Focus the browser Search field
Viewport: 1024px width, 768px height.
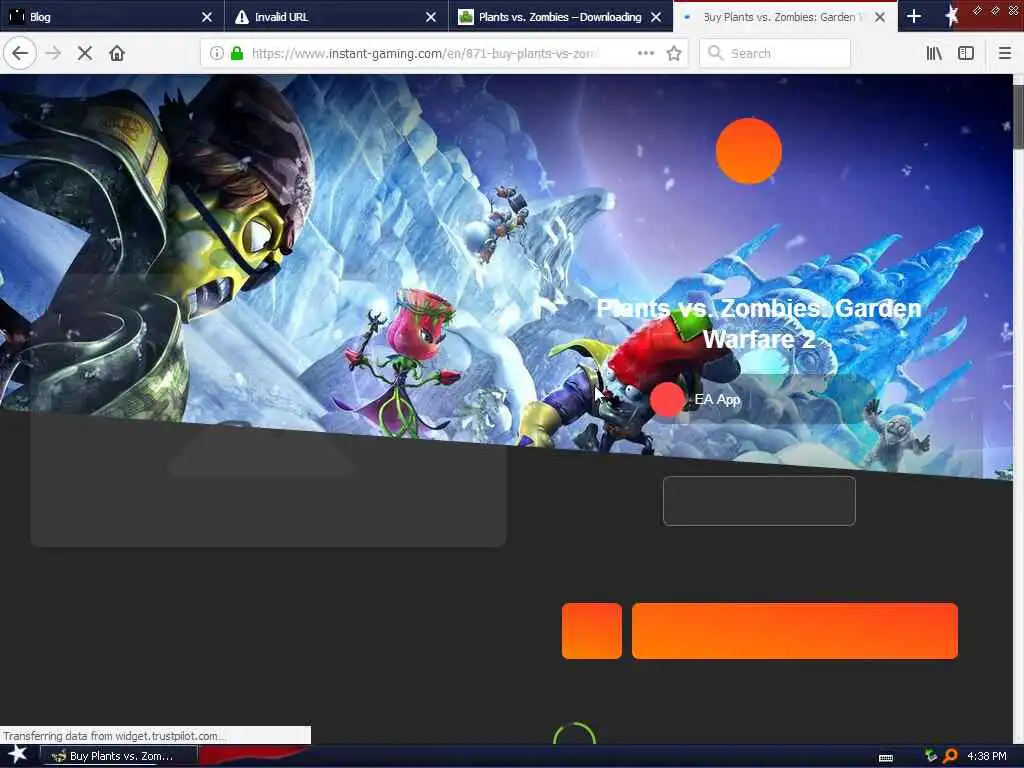[775, 53]
